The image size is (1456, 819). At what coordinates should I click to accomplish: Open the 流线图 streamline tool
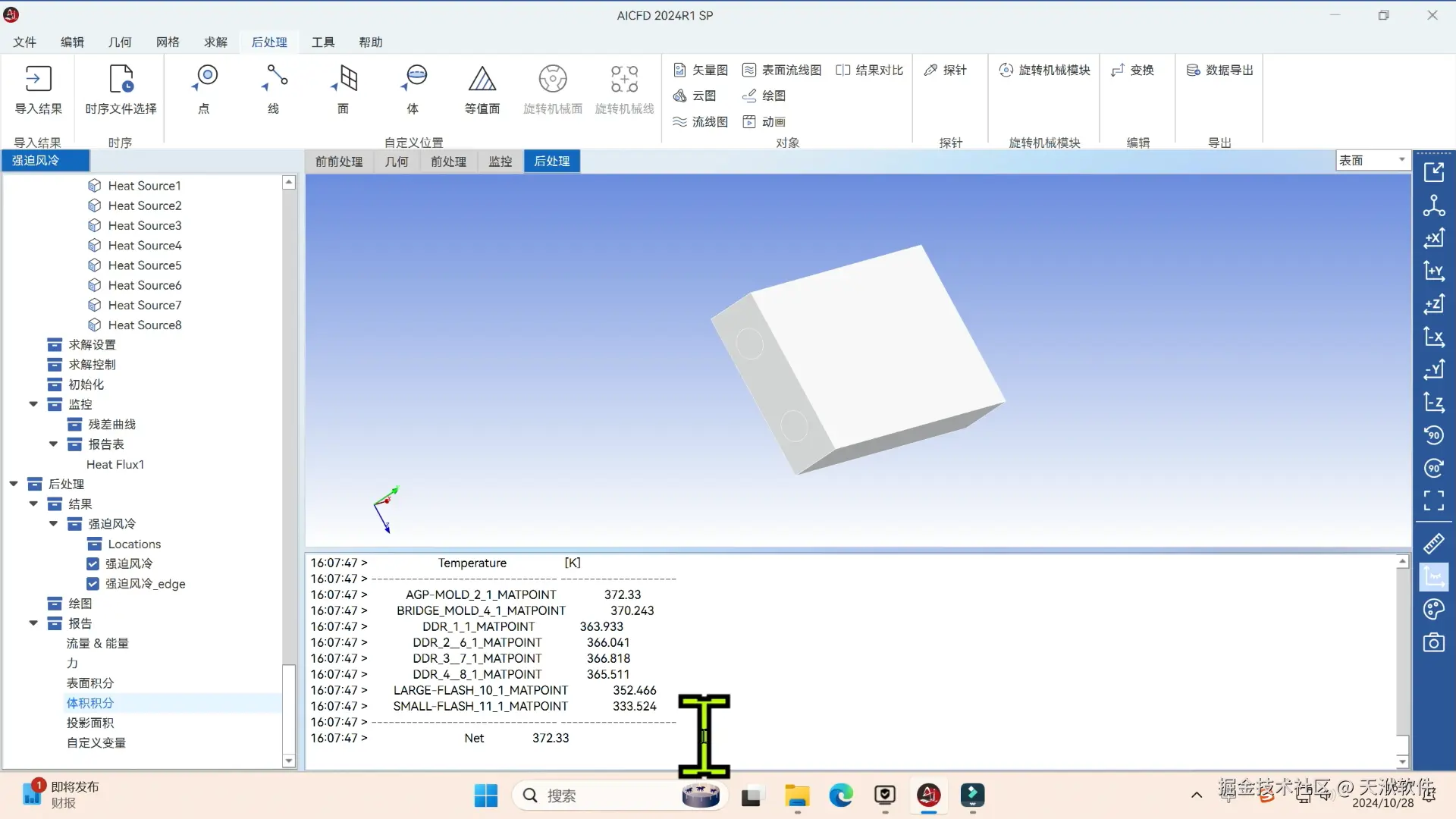point(701,121)
